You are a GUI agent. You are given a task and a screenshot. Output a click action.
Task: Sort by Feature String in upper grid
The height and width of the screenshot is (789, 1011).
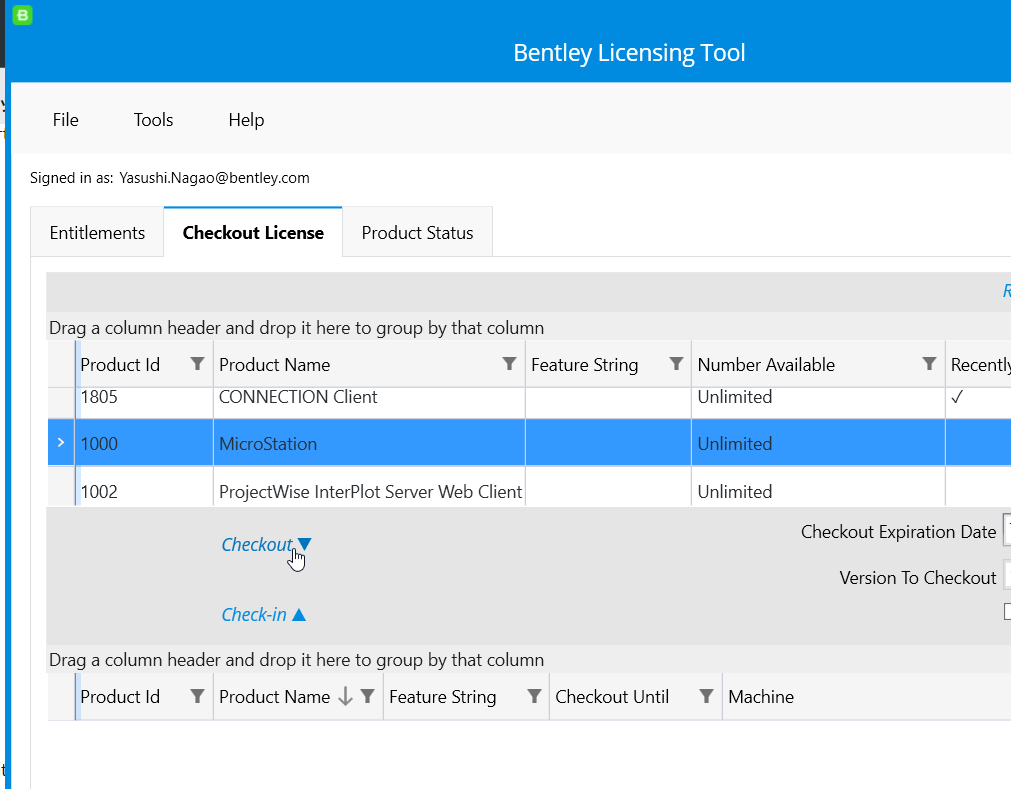point(585,365)
